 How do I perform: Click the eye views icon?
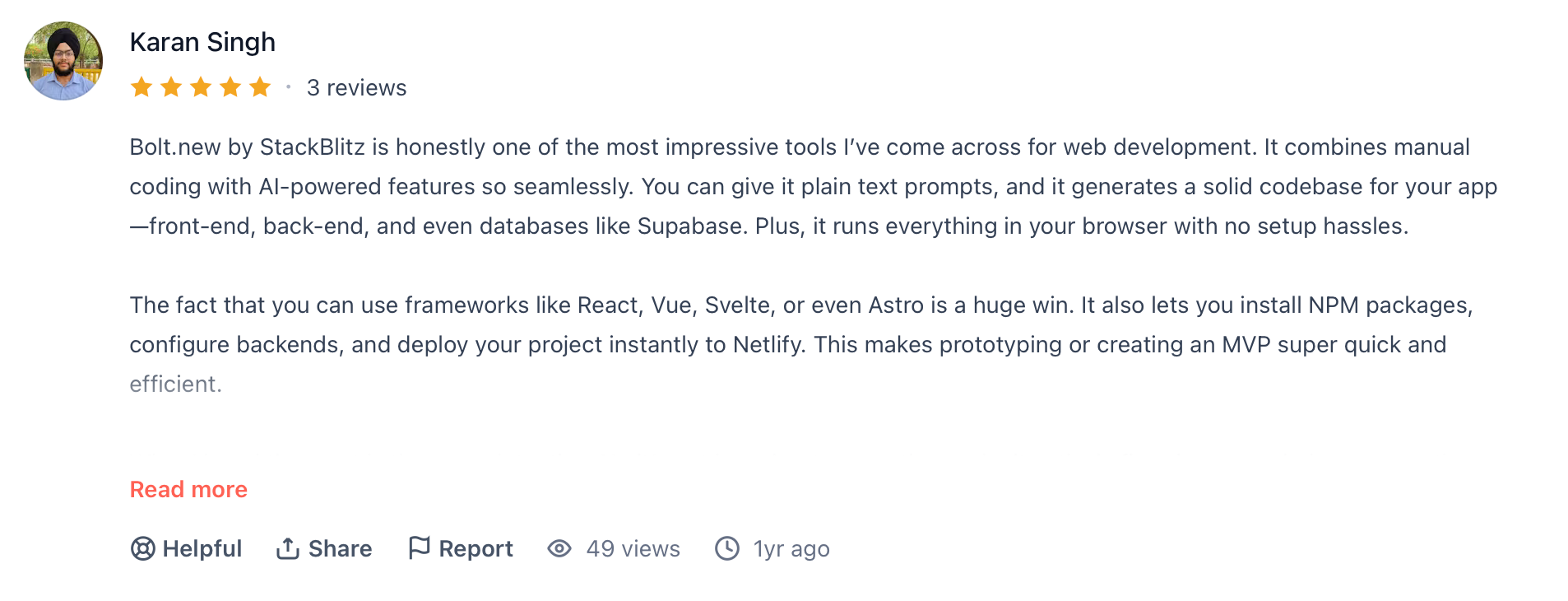(x=559, y=548)
